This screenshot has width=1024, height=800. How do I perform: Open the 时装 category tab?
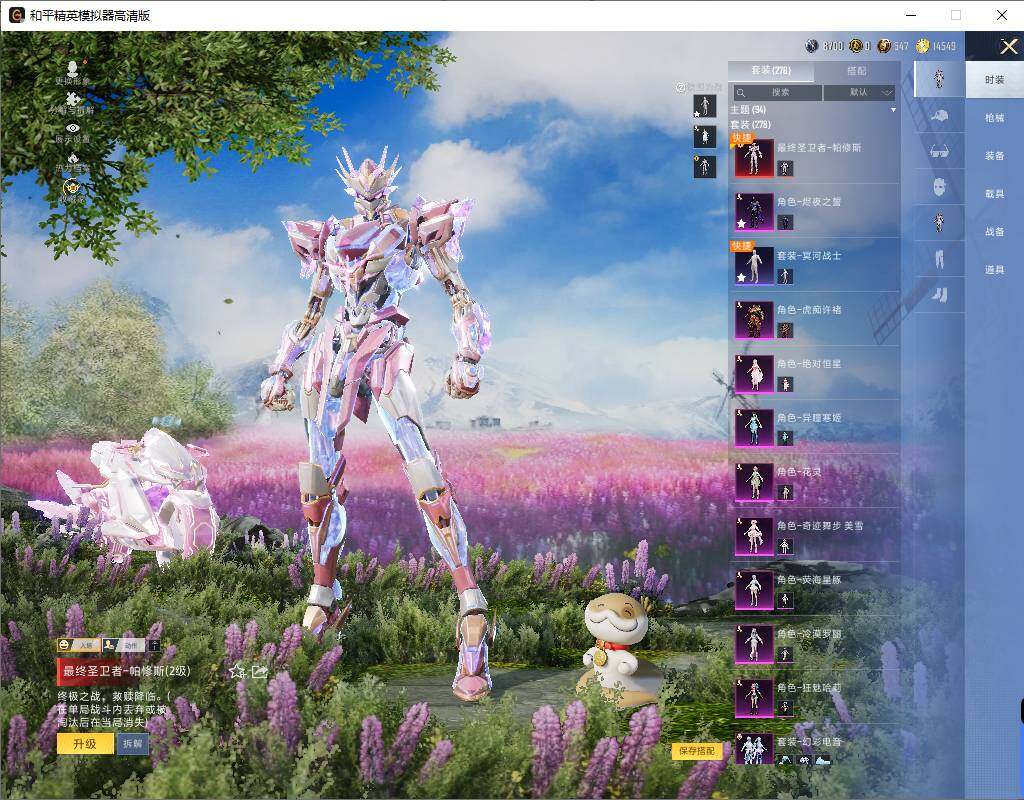pyautogui.click(x=995, y=80)
